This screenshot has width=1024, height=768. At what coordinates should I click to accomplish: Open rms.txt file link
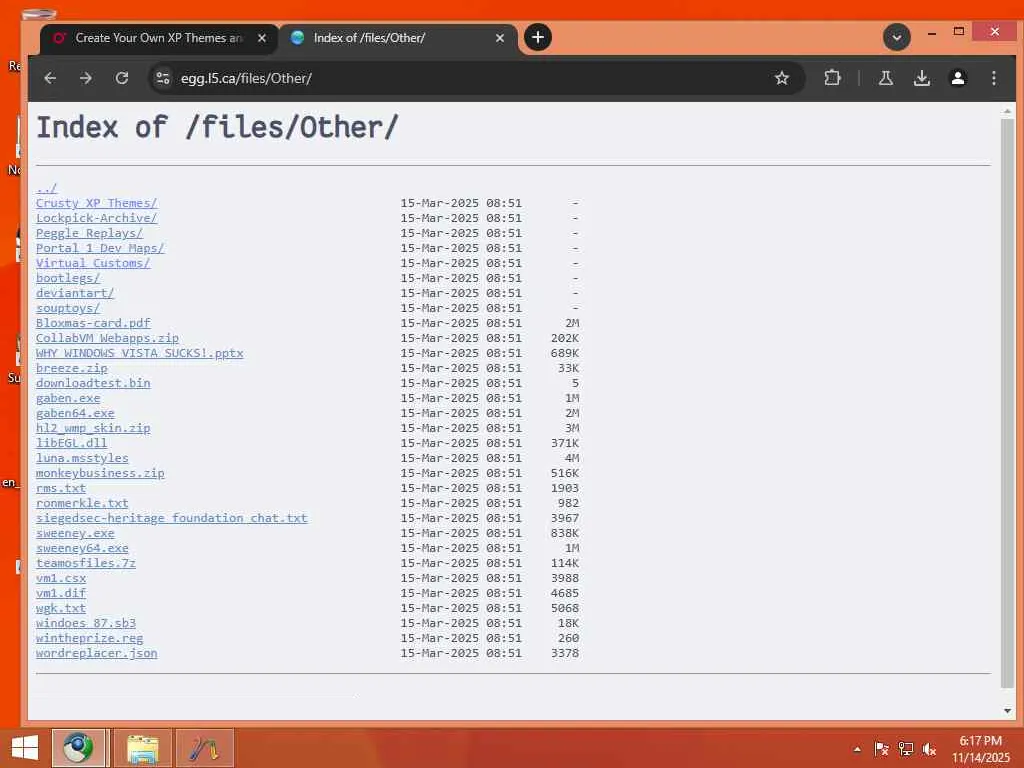pos(61,488)
